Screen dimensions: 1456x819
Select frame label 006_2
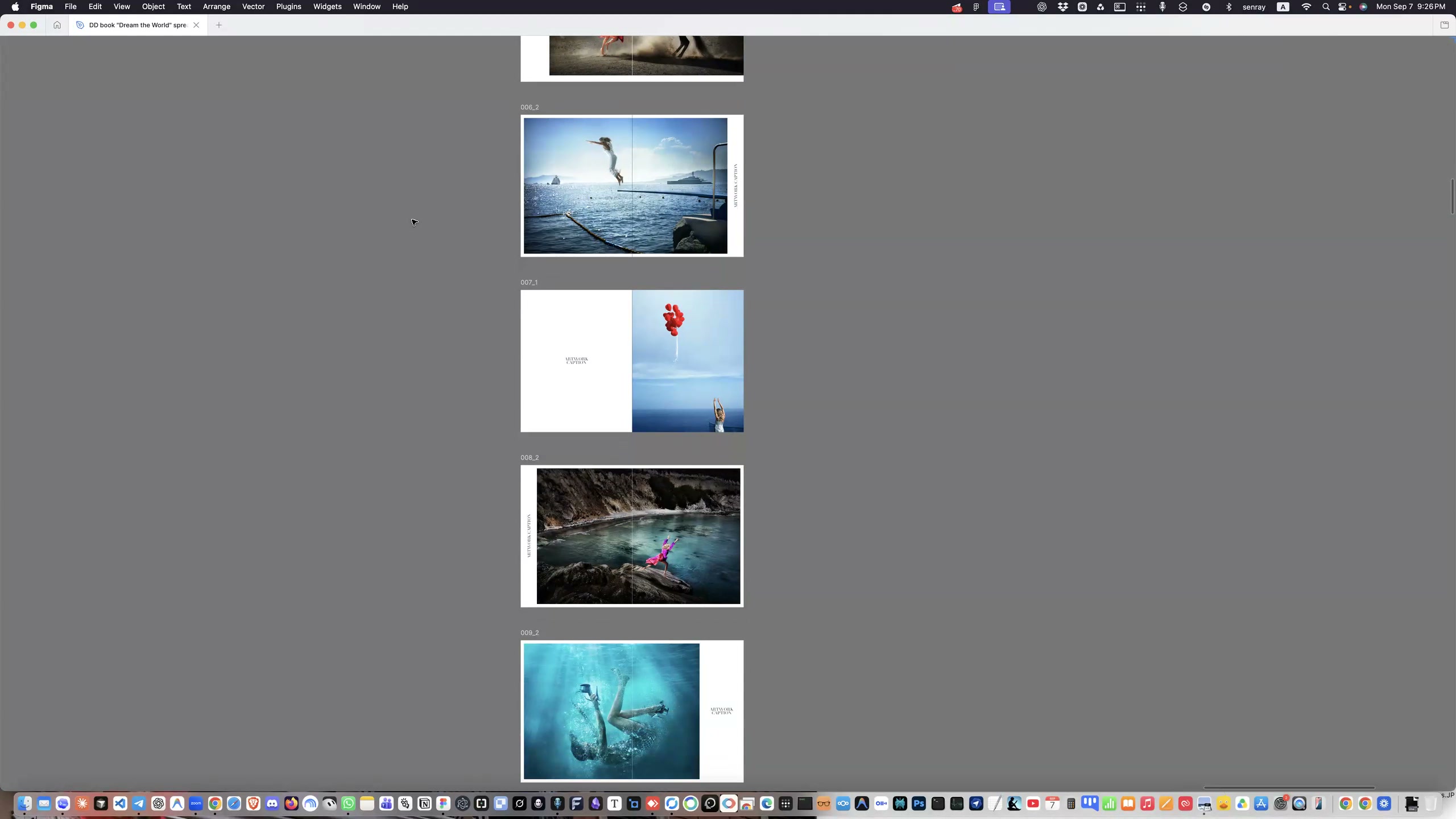coord(530,107)
